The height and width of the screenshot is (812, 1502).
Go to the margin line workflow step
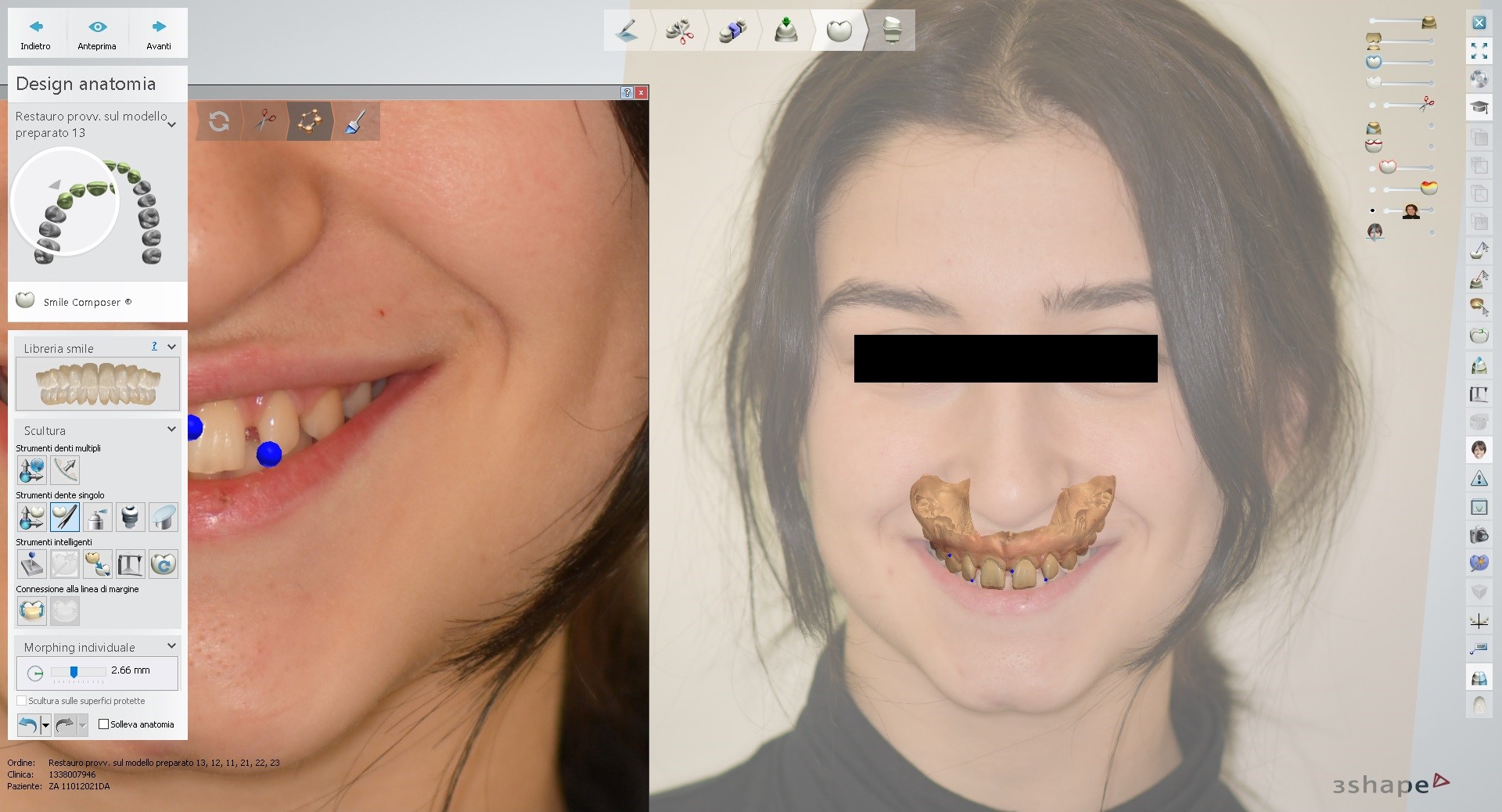(x=628, y=31)
